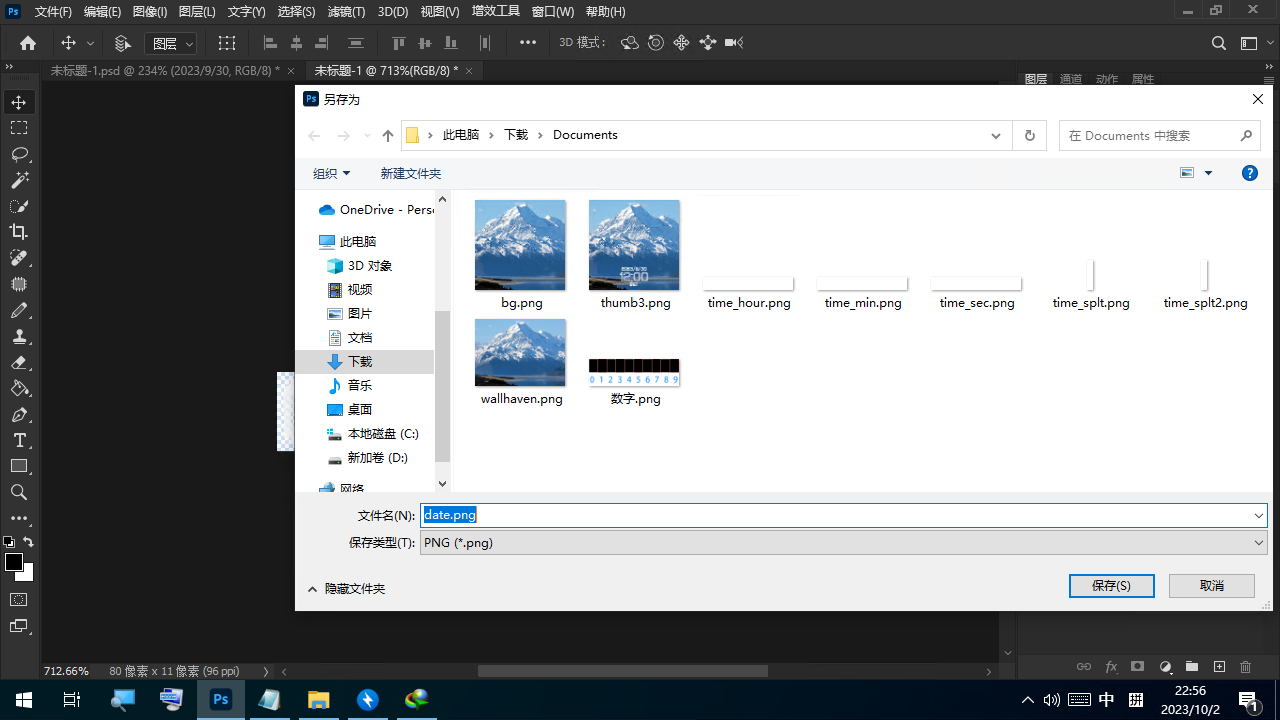1280x720 pixels.
Task: Click the 新建文件夹 button
Action: pyautogui.click(x=410, y=173)
